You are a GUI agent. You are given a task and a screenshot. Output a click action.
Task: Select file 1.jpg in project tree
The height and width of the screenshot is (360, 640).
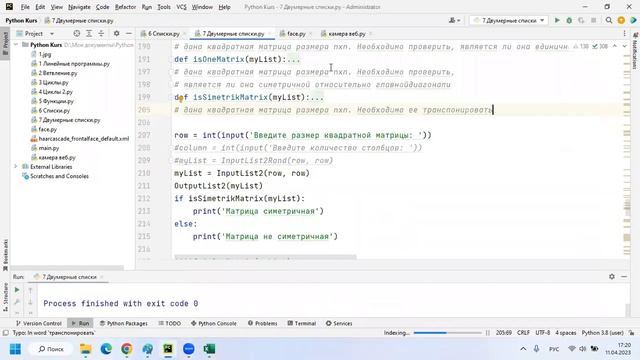41,54
